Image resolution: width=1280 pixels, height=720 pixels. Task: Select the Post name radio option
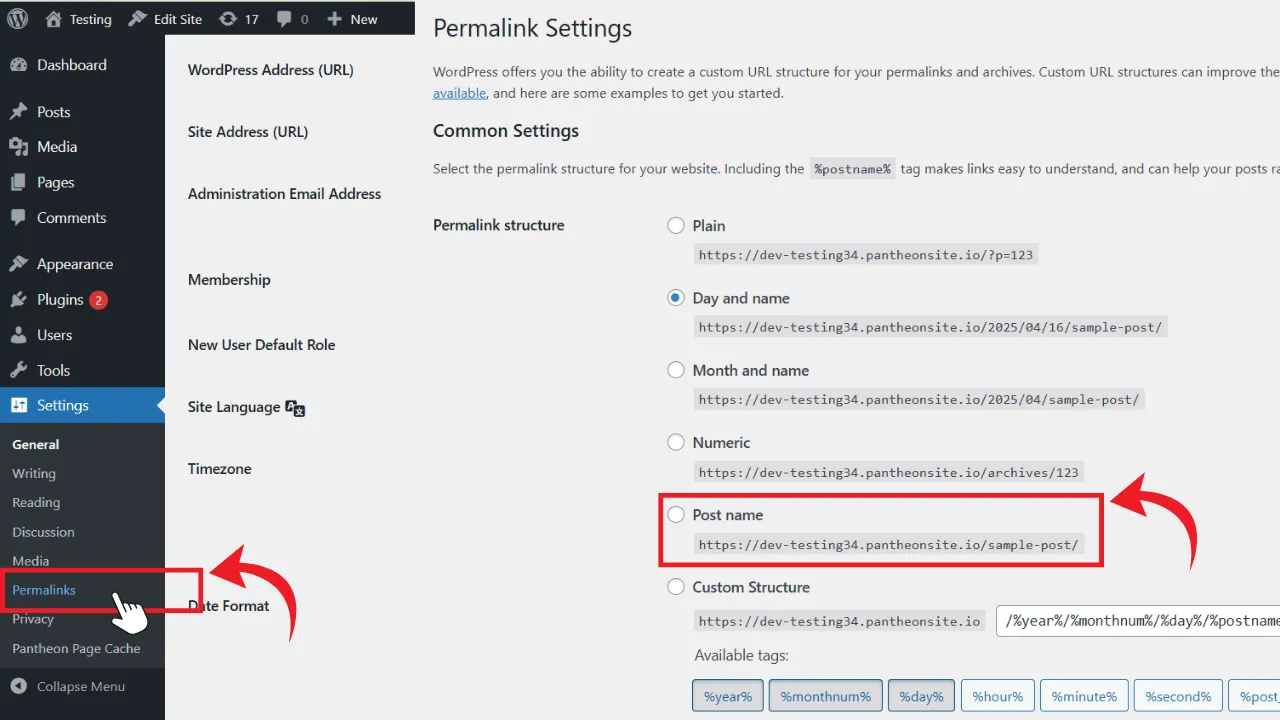676,515
